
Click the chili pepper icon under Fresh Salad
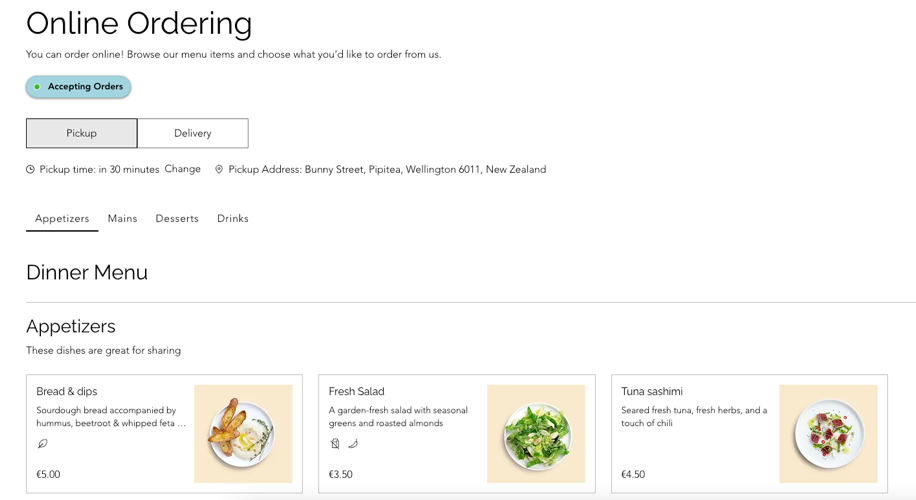point(353,444)
